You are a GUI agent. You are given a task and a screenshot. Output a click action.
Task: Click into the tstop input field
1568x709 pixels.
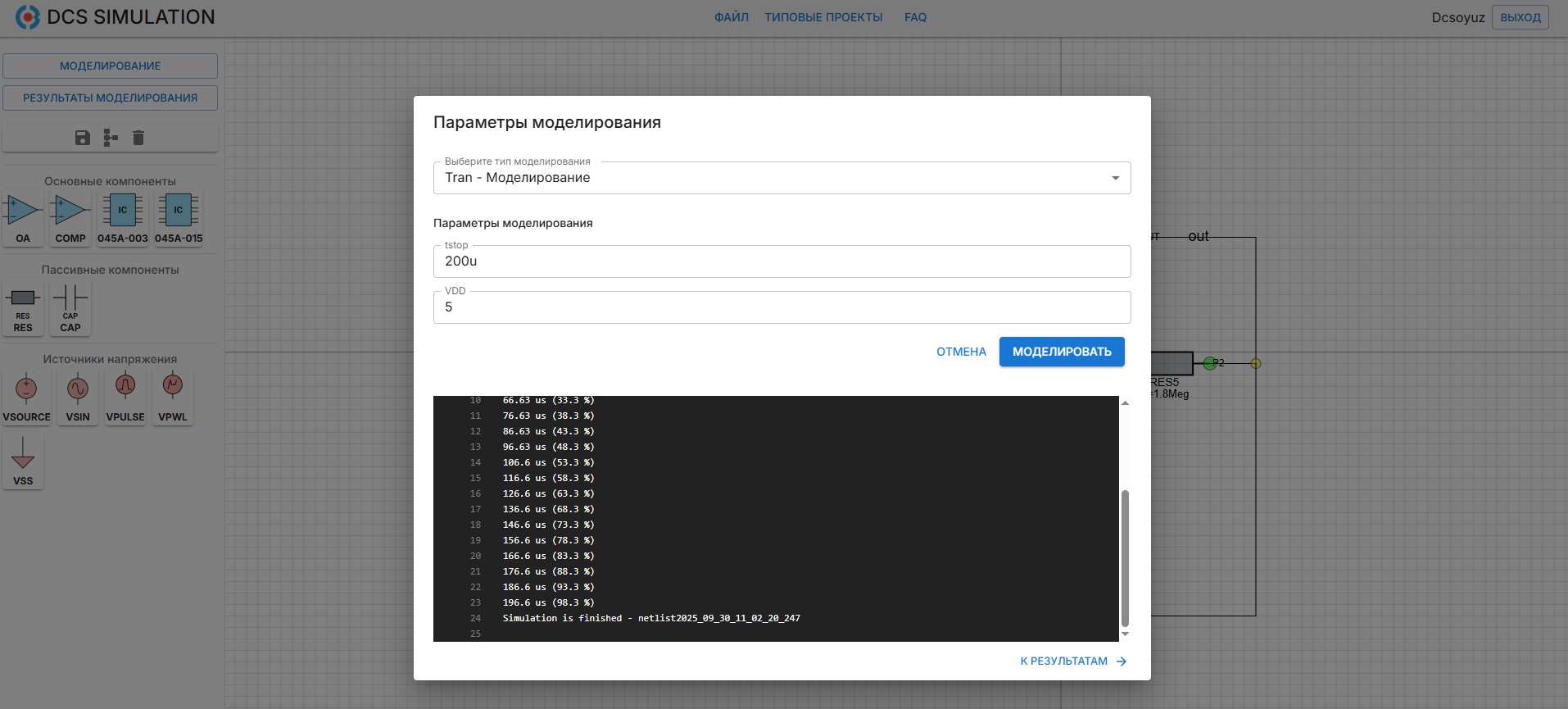click(x=782, y=261)
